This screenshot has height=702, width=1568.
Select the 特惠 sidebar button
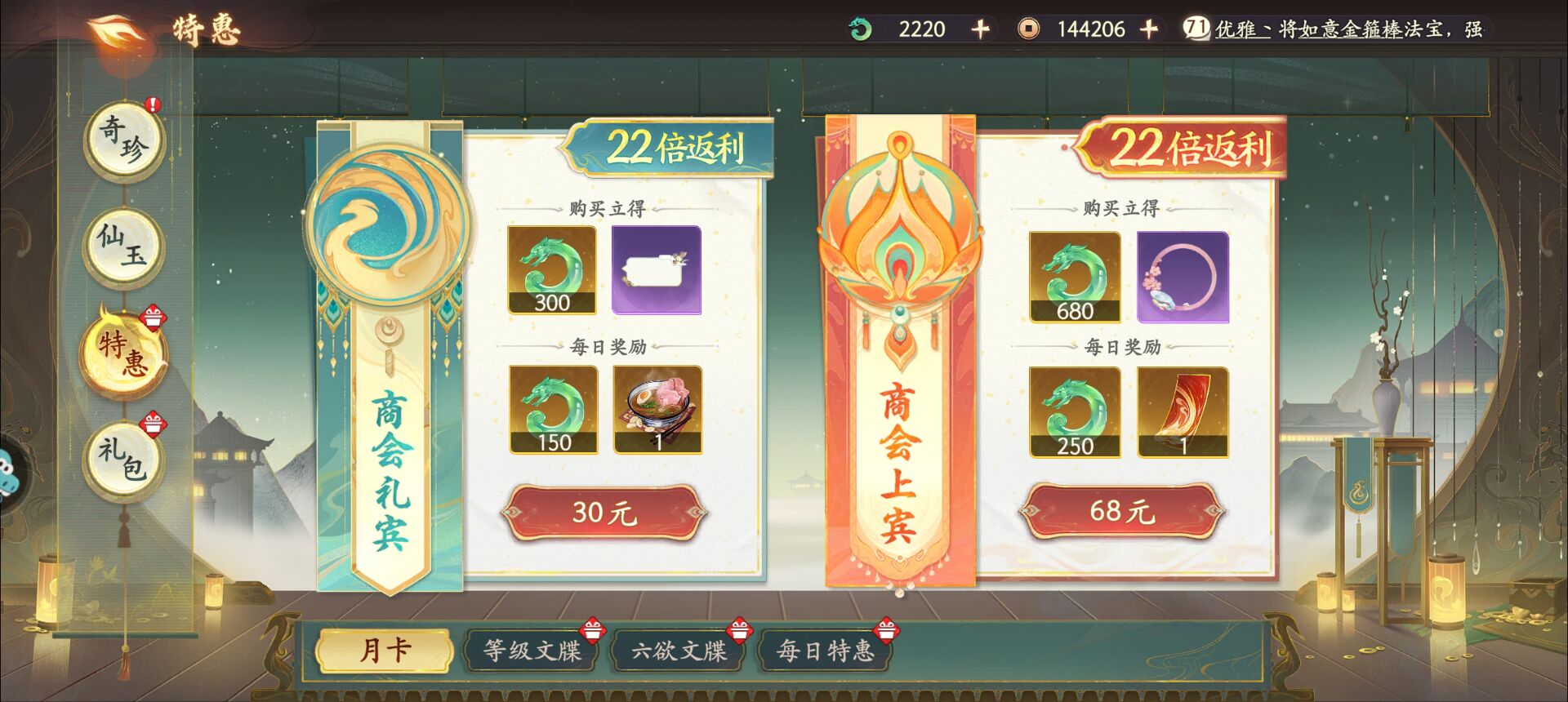coord(123,353)
